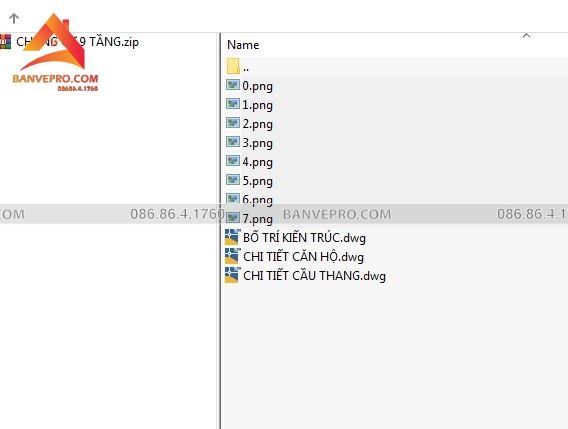Select file named 1.png

(x=257, y=105)
